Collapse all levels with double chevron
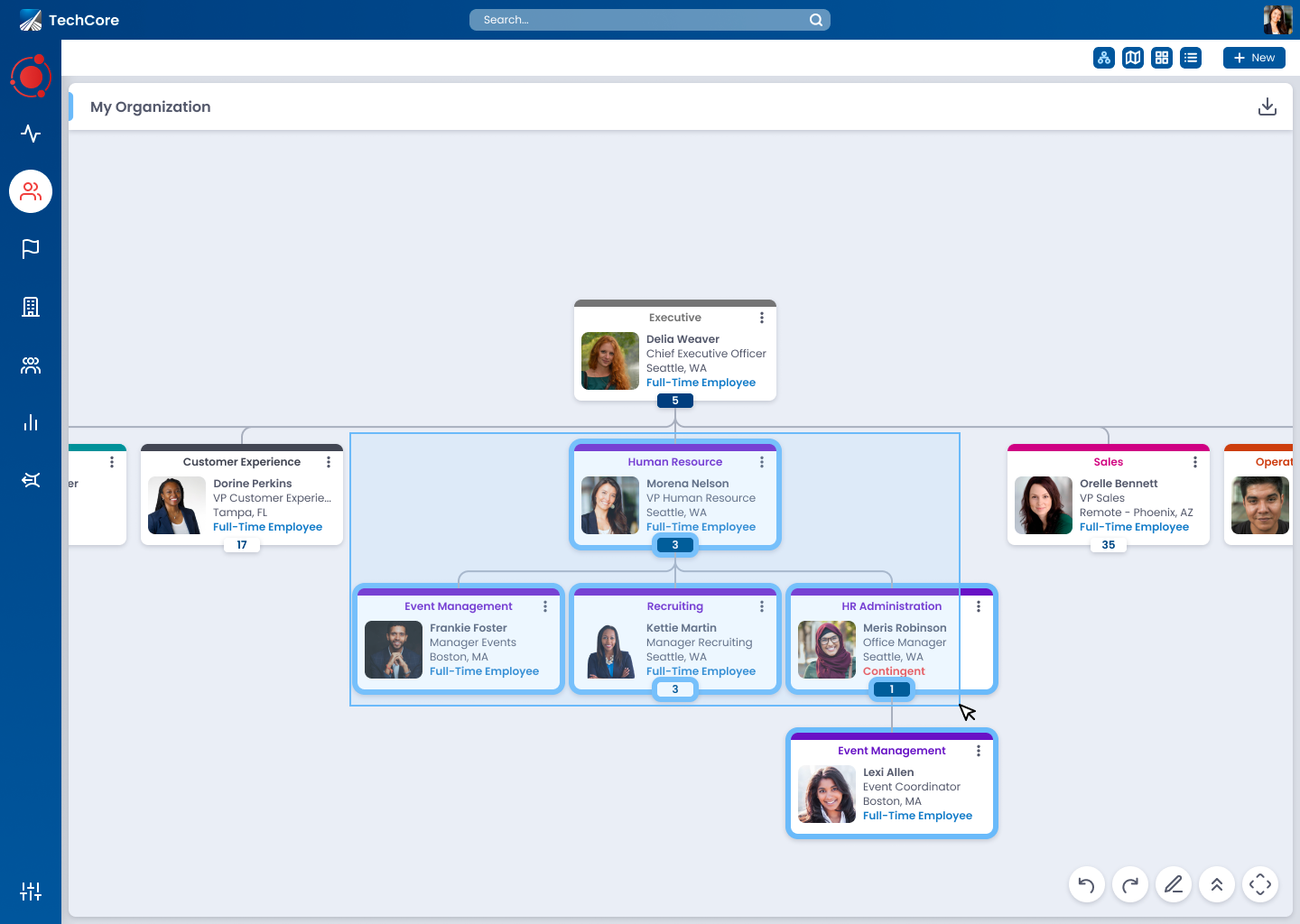 point(1216,884)
